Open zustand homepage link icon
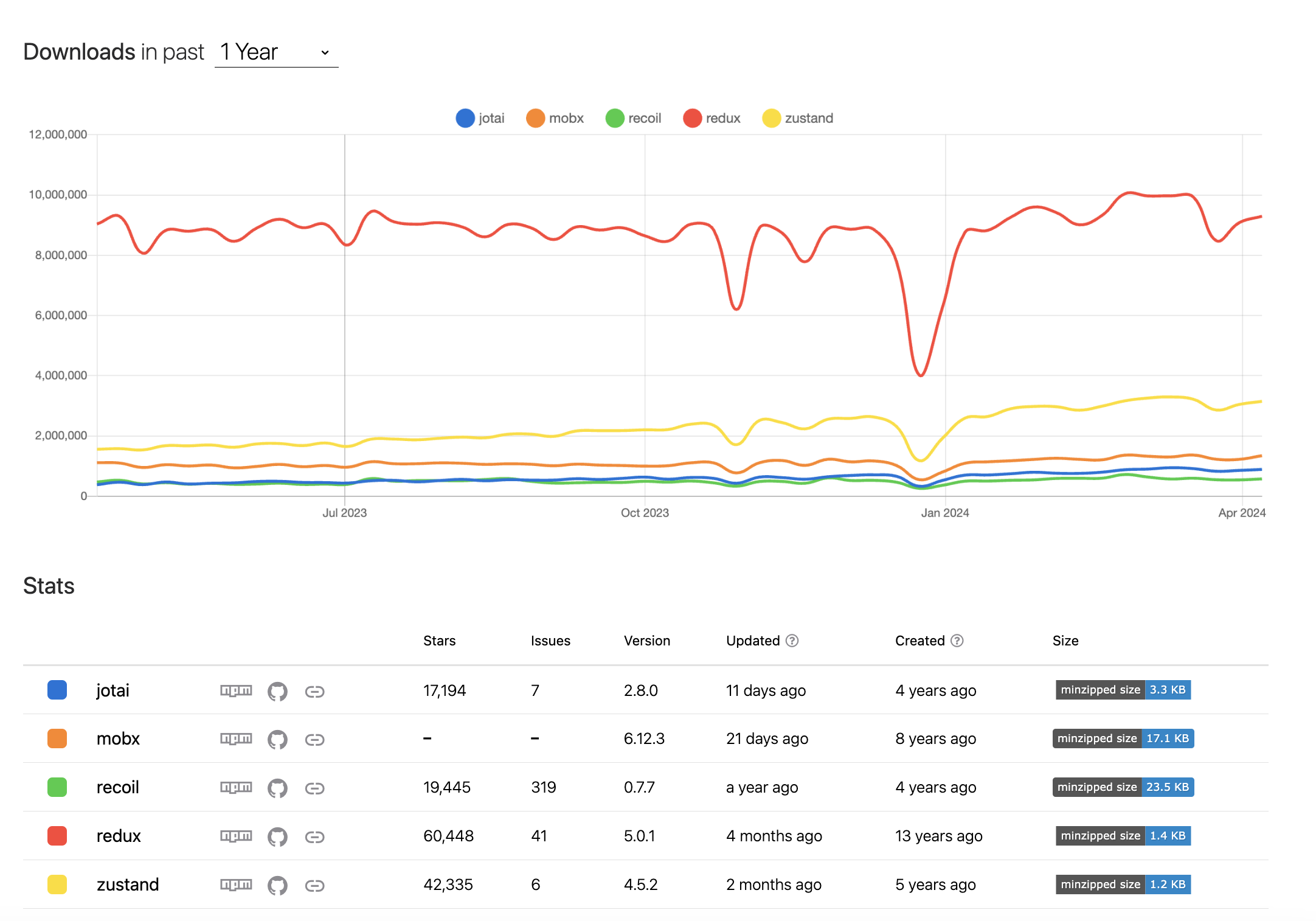 click(314, 885)
